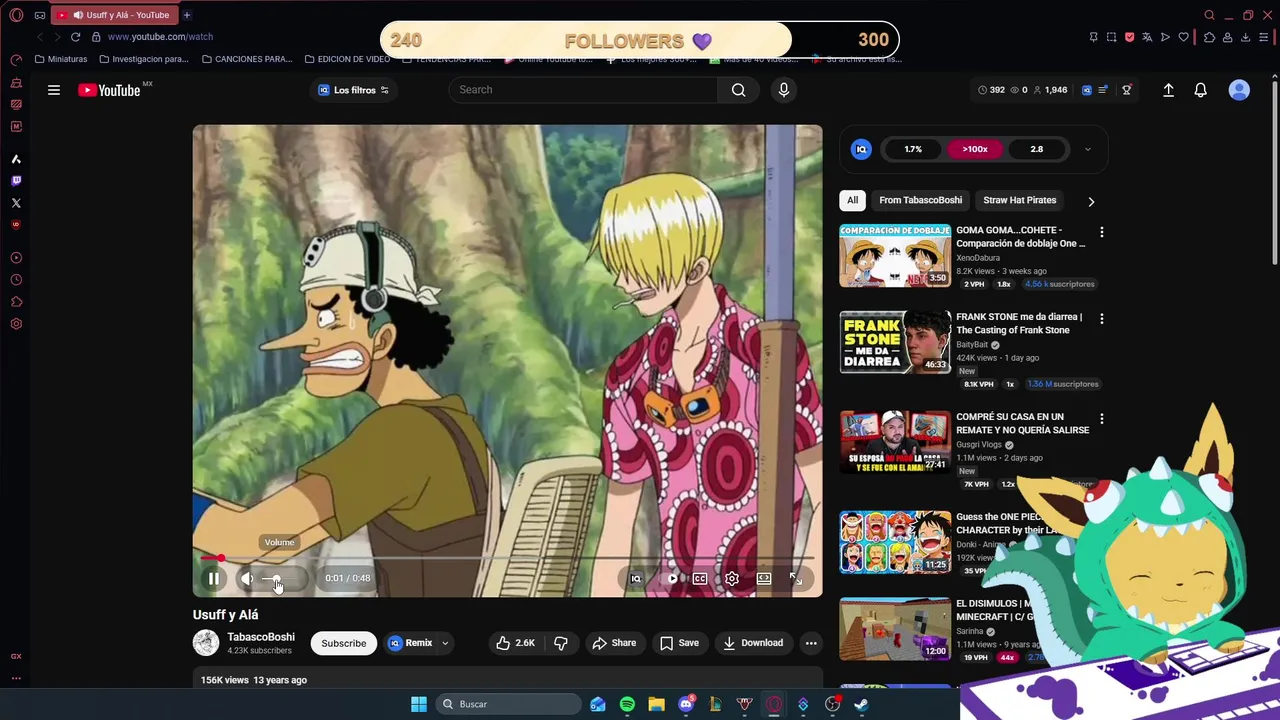Share the Usuff y Alá video
Screen dimensions: 1280x720
[614, 643]
